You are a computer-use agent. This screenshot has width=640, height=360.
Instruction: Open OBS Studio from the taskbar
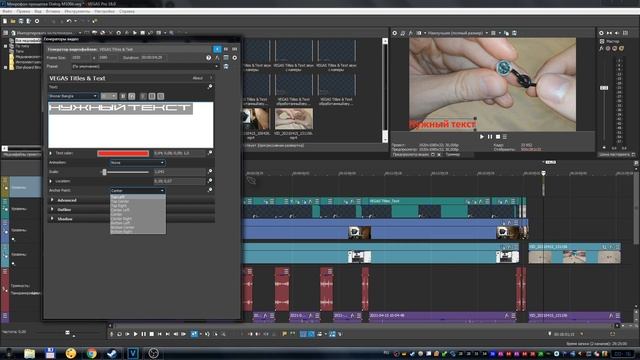click(153, 353)
